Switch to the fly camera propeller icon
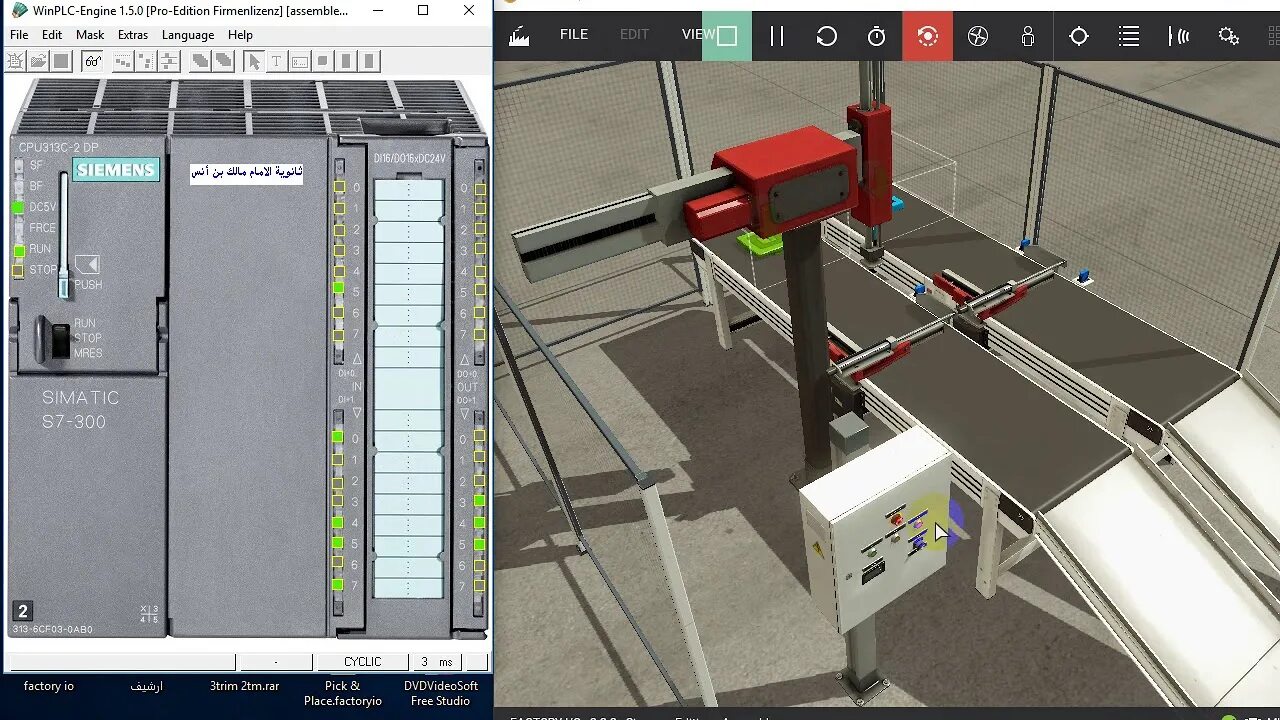The width and height of the screenshot is (1280, 720). click(978, 36)
